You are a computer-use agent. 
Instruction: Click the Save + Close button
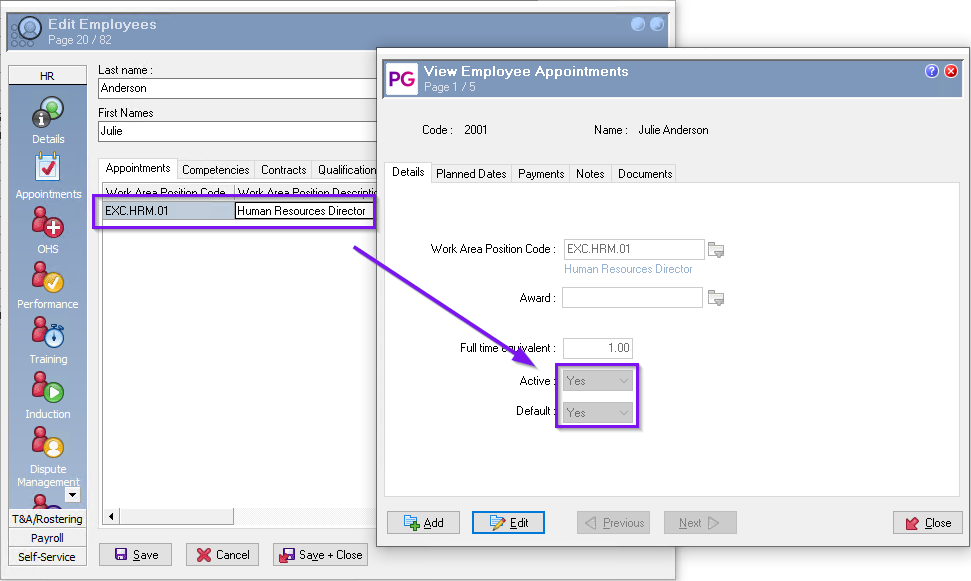[321, 555]
